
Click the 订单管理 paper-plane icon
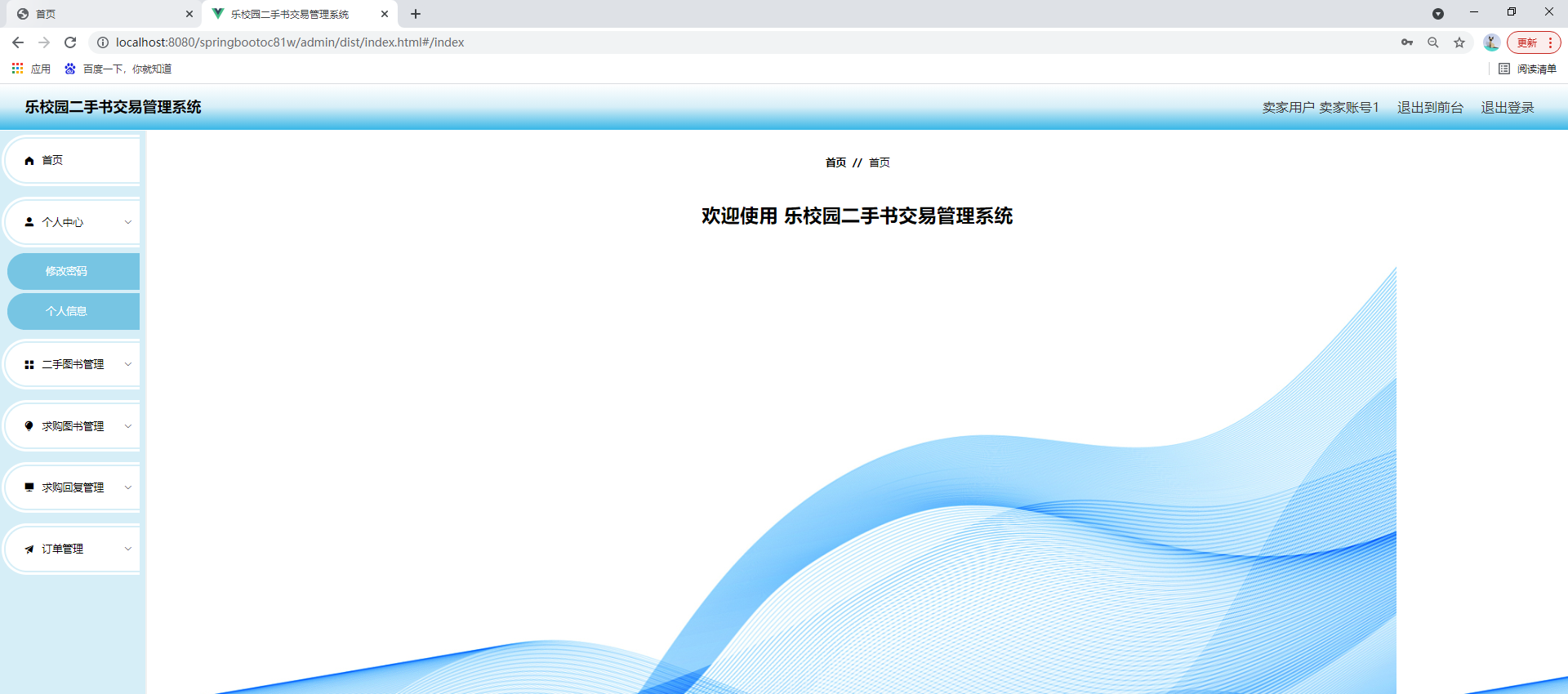point(29,549)
